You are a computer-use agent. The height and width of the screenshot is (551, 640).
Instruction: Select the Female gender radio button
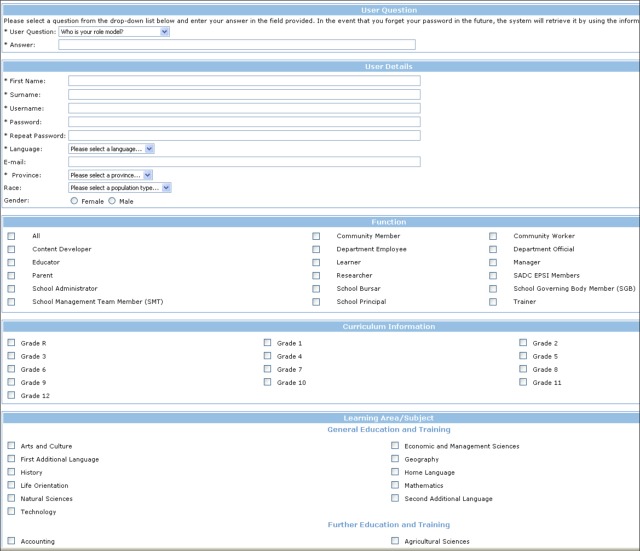coord(74,201)
